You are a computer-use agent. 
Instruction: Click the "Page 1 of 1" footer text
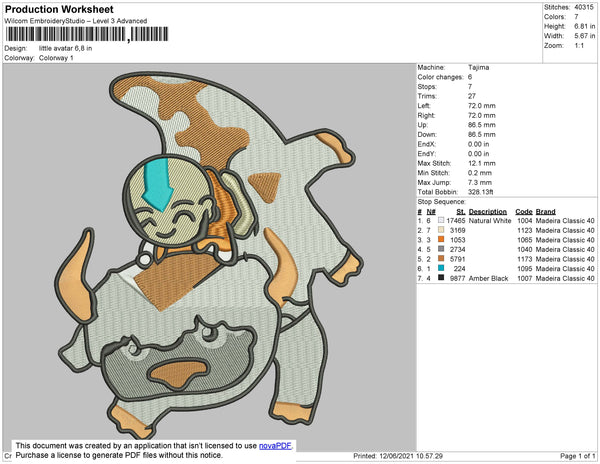[578, 456]
